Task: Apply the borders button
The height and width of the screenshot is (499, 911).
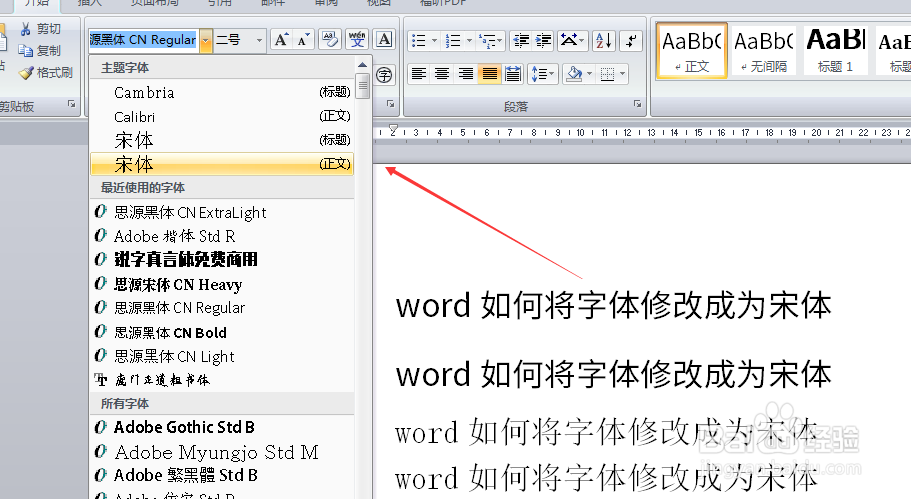Action: tap(608, 74)
